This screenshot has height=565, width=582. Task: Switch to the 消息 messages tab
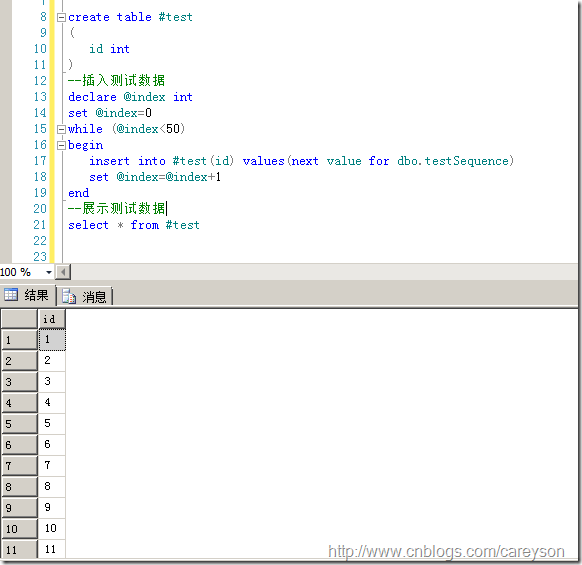(85, 297)
